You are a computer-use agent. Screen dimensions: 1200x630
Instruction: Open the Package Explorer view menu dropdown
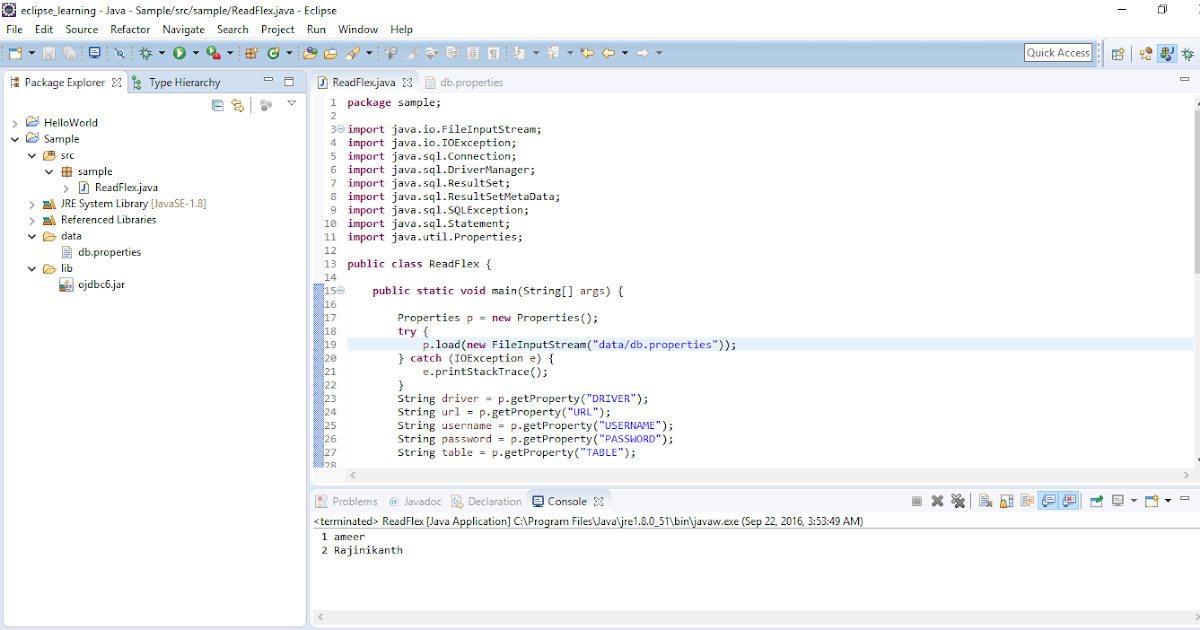coord(292,103)
